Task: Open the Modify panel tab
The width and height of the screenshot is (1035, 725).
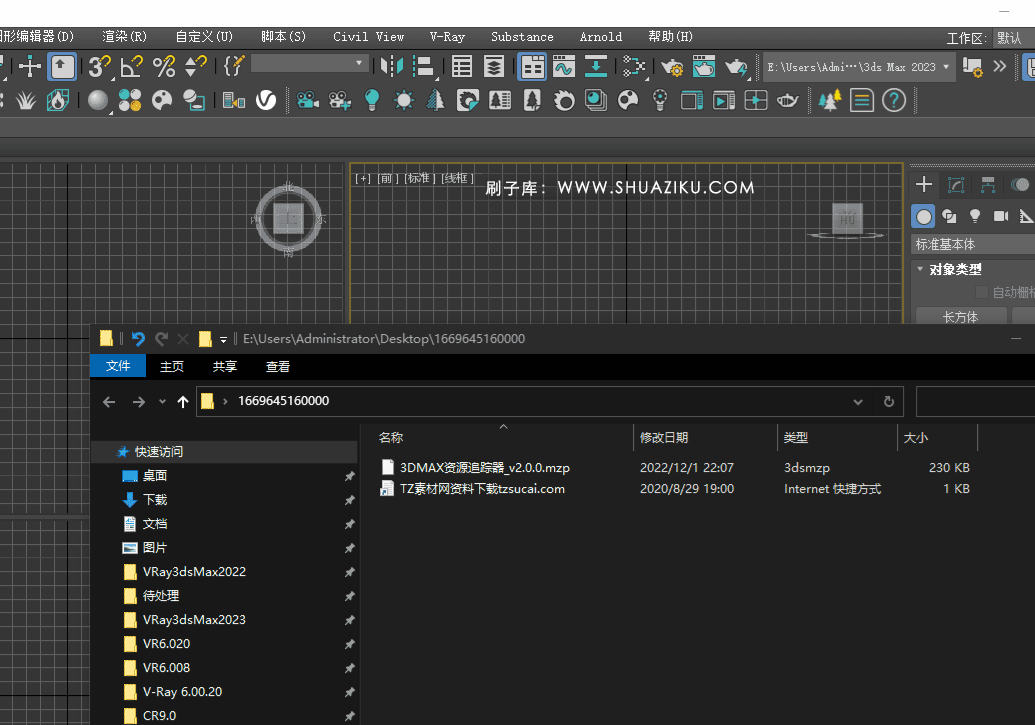Action: click(956, 185)
